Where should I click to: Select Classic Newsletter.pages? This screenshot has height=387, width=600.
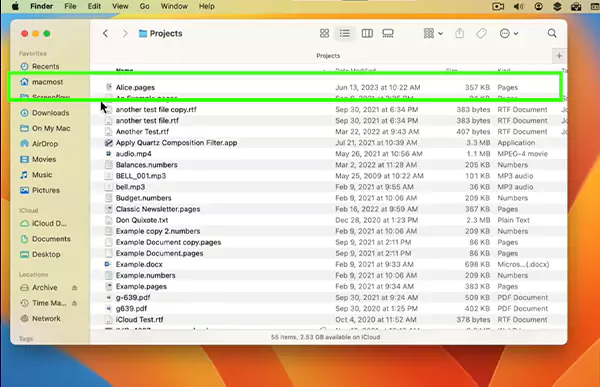click(x=328, y=209)
